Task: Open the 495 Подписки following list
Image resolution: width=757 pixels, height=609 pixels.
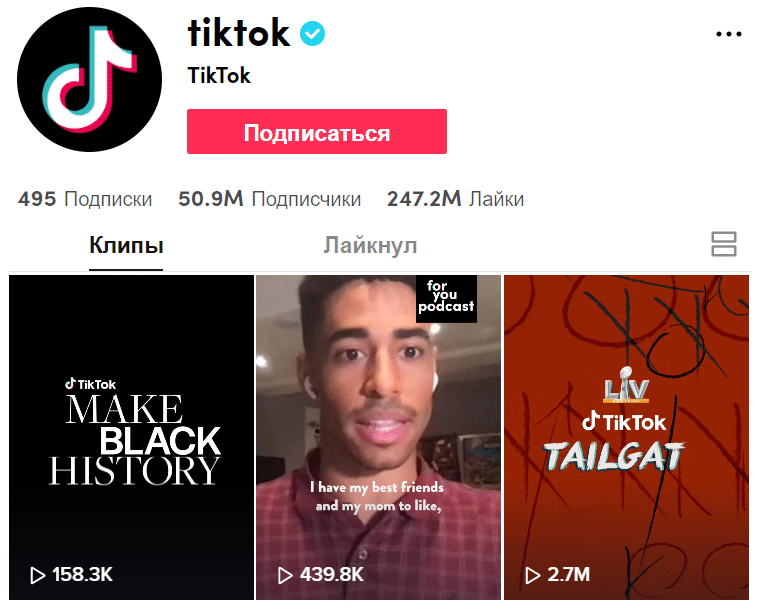Action: pos(85,199)
